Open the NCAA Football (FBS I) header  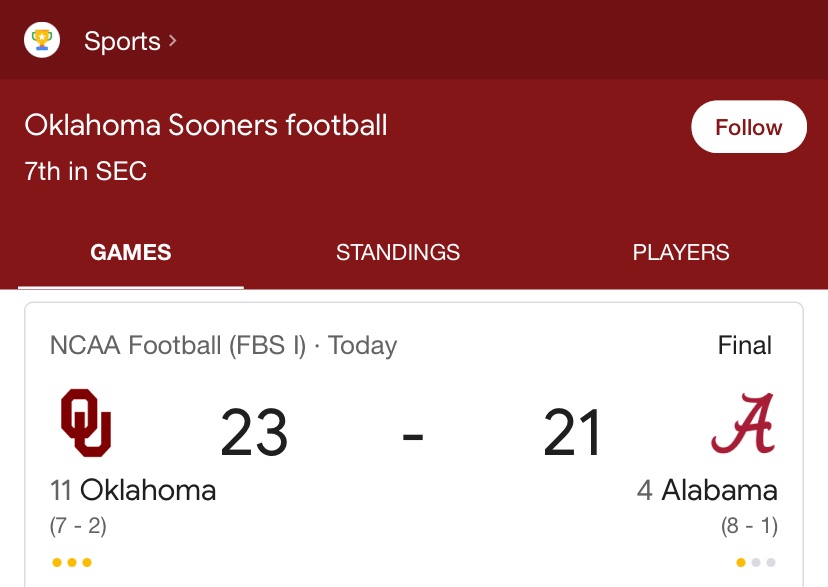point(178,346)
